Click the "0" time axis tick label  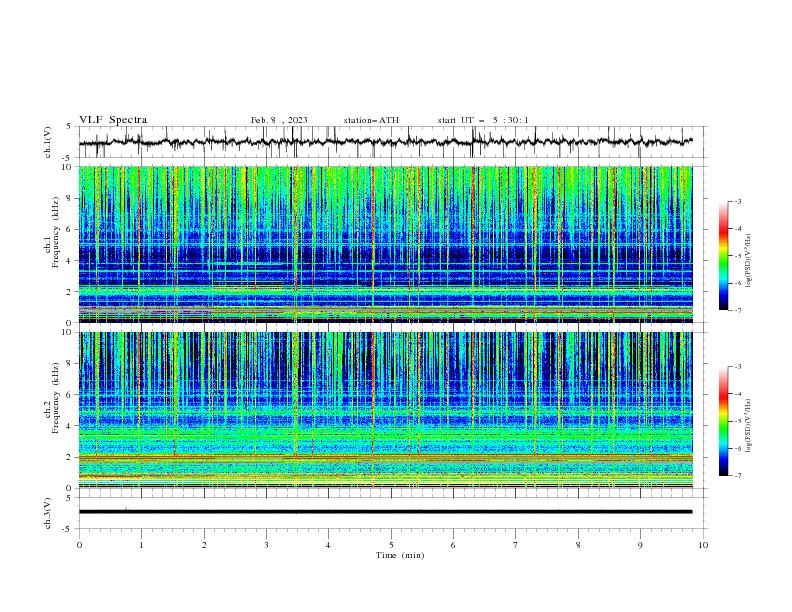pos(79,545)
